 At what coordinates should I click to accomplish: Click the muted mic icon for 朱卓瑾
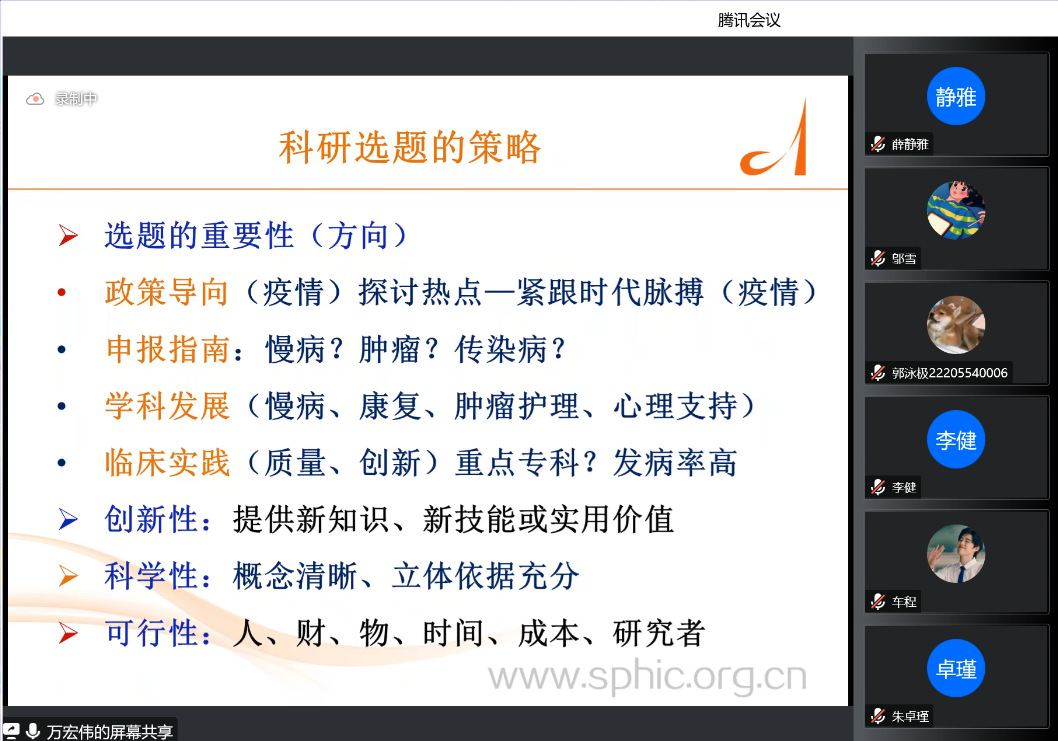tap(878, 716)
